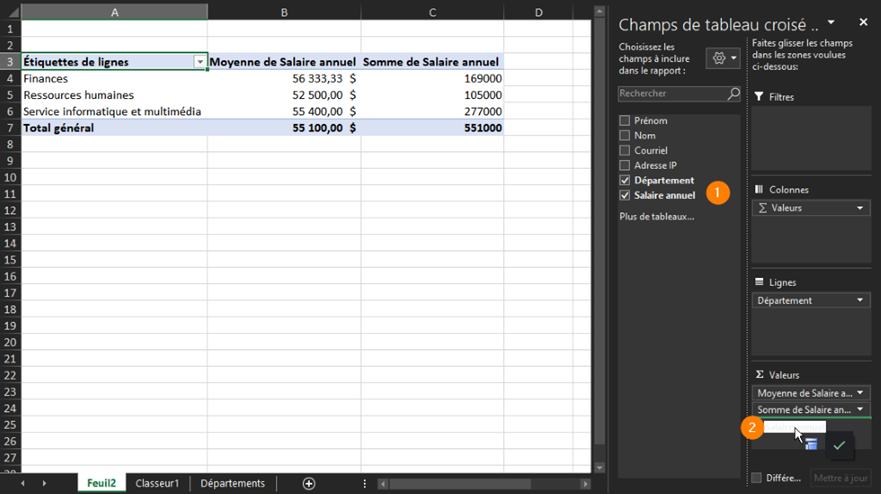Switch to the Classeur1 sheet tab
Viewport: 881px width, 494px height.
pos(157,484)
